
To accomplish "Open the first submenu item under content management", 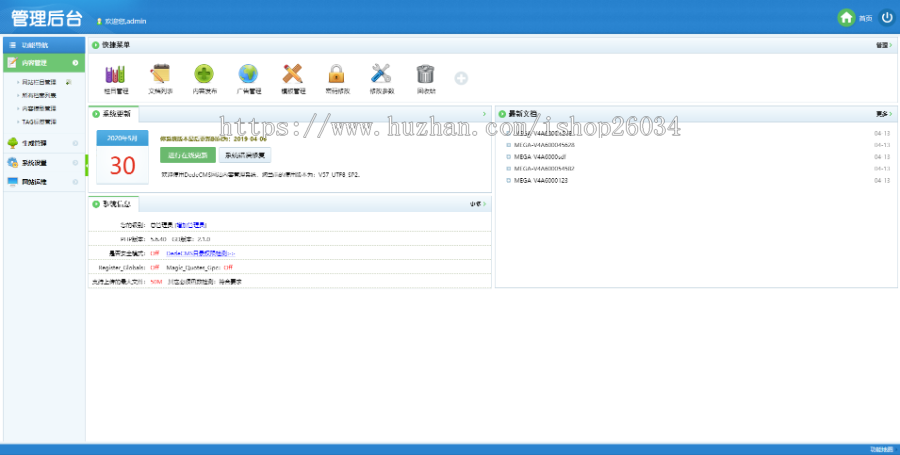I will click(x=39, y=82).
